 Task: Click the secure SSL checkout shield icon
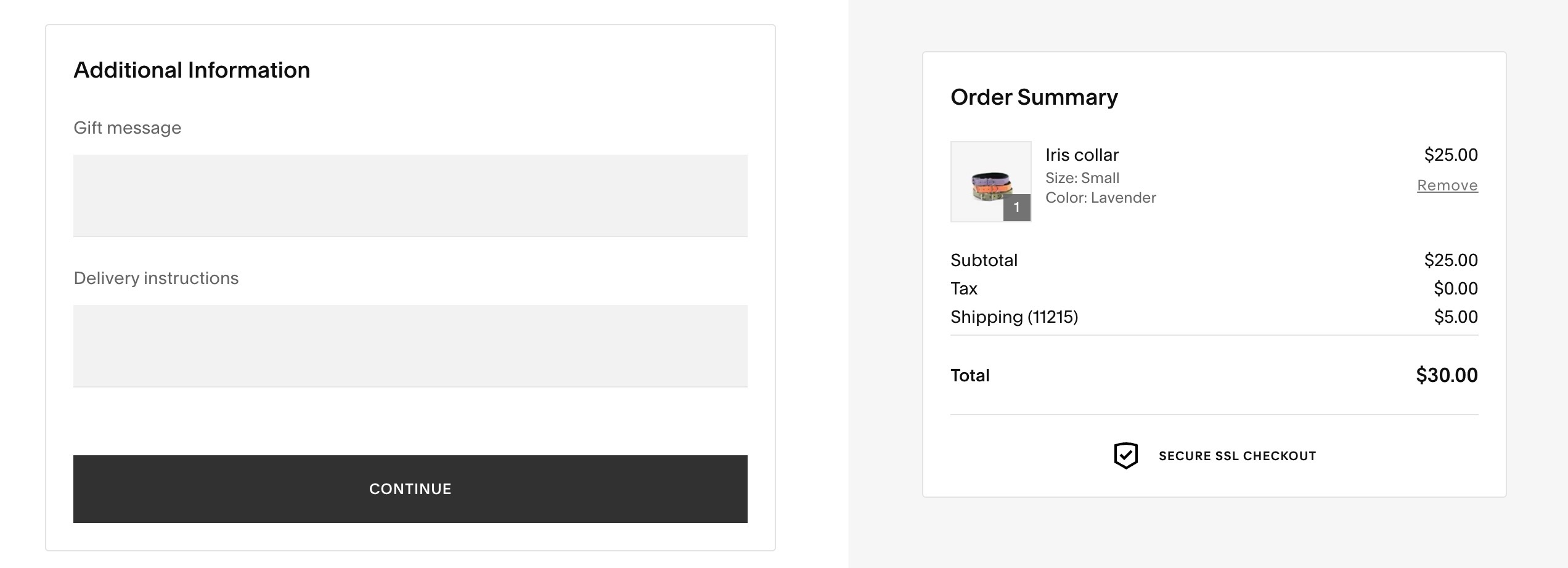1125,455
